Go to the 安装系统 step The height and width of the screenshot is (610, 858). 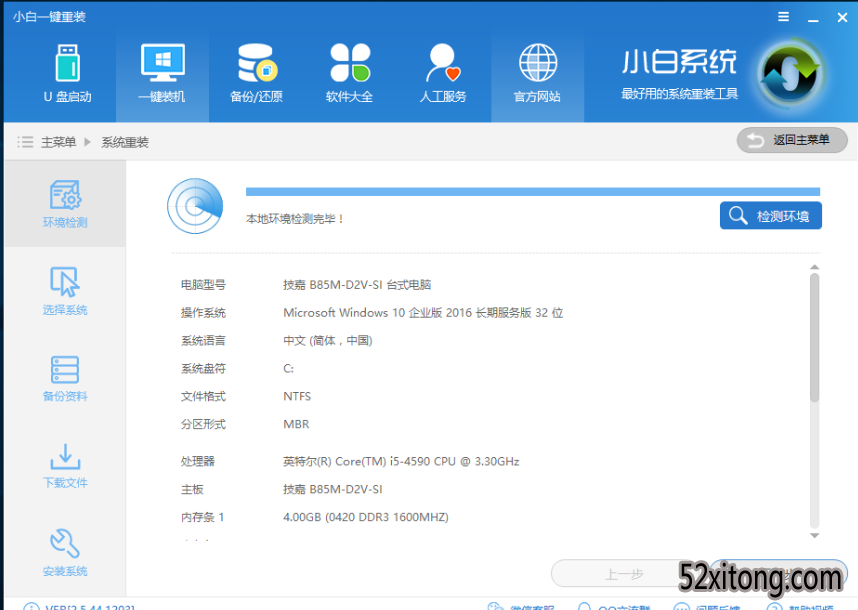click(x=65, y=553)
